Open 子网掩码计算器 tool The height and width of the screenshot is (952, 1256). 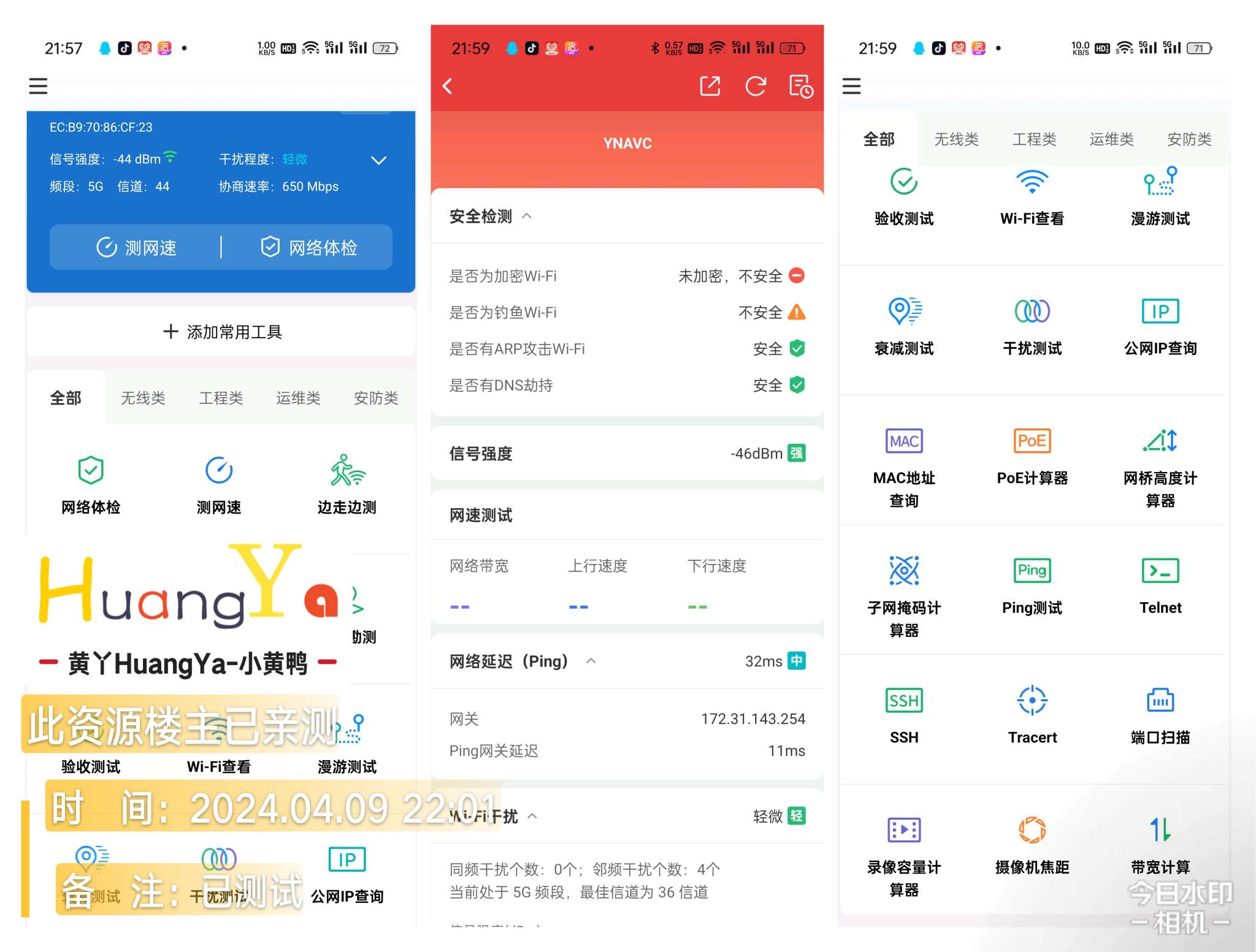(x=904, y=597)
